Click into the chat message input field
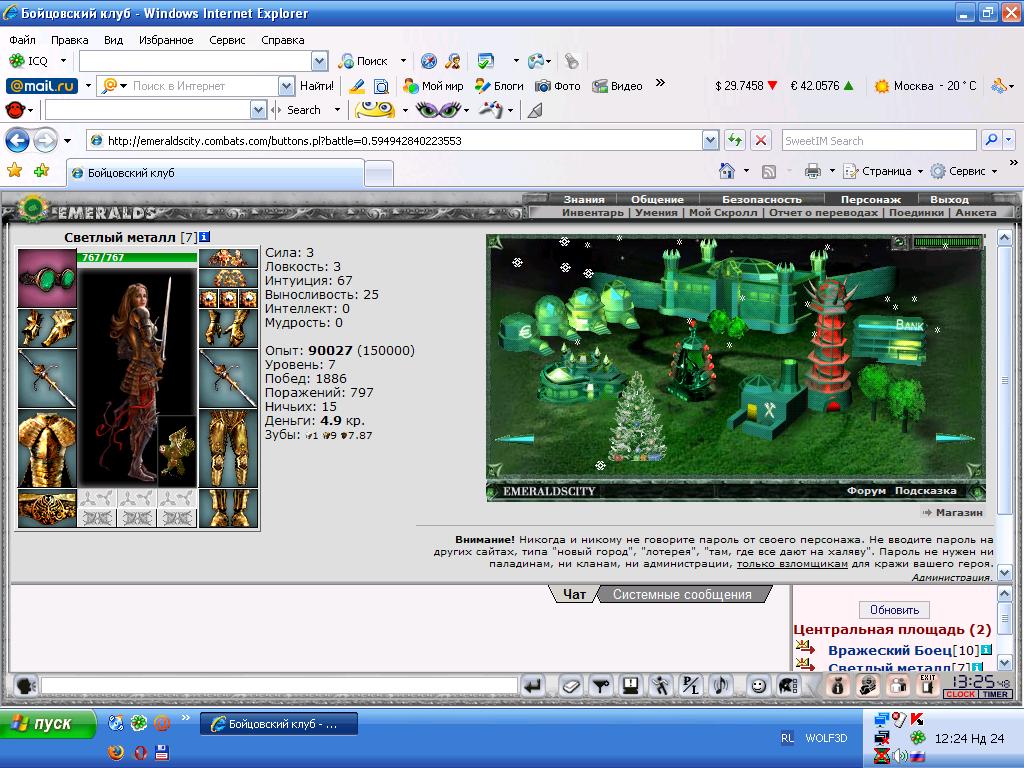Viewport: 1024px width, 768px height. (x=280, y=686)
